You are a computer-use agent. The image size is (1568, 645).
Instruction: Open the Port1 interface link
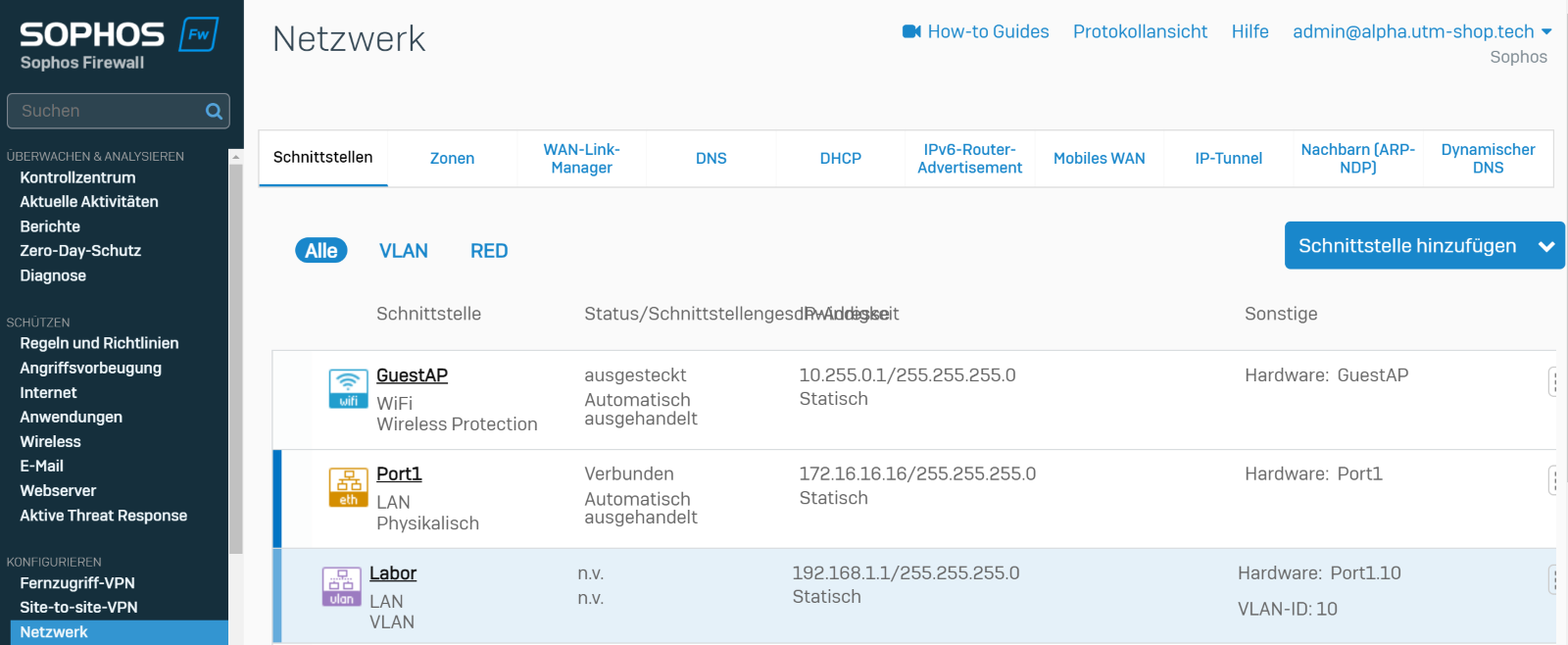tap(399, 474)
